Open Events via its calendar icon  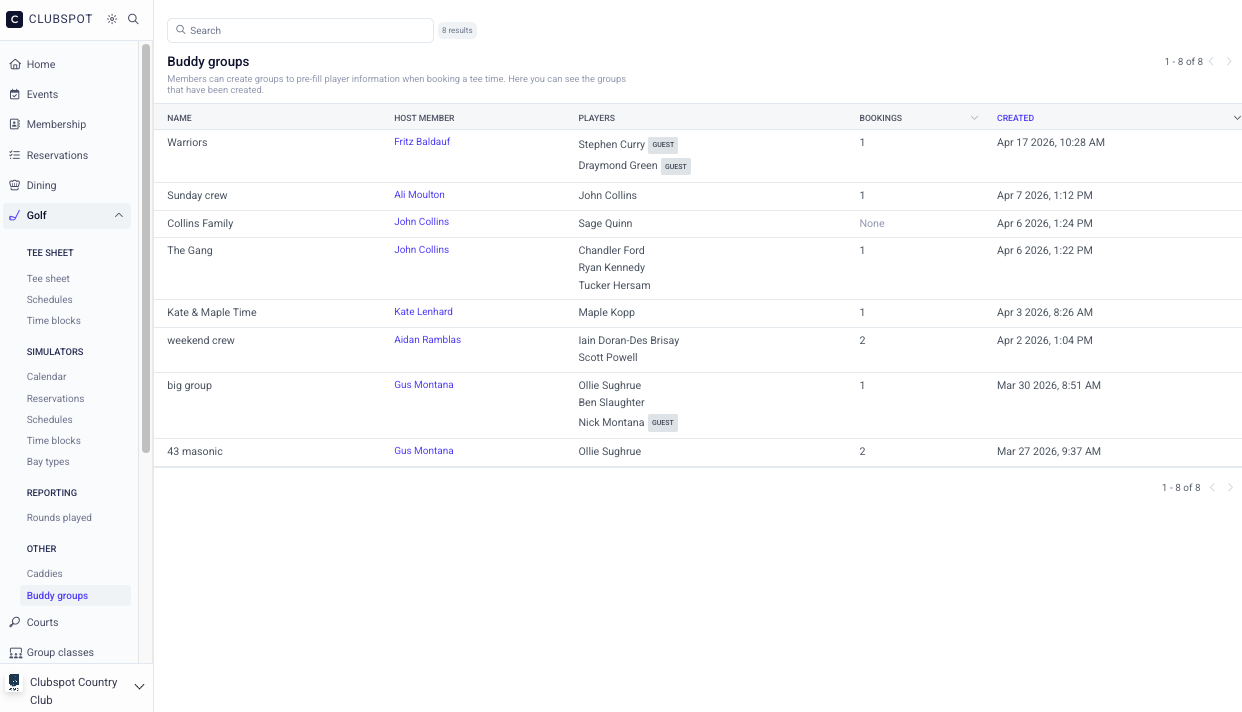click(15, 94)
